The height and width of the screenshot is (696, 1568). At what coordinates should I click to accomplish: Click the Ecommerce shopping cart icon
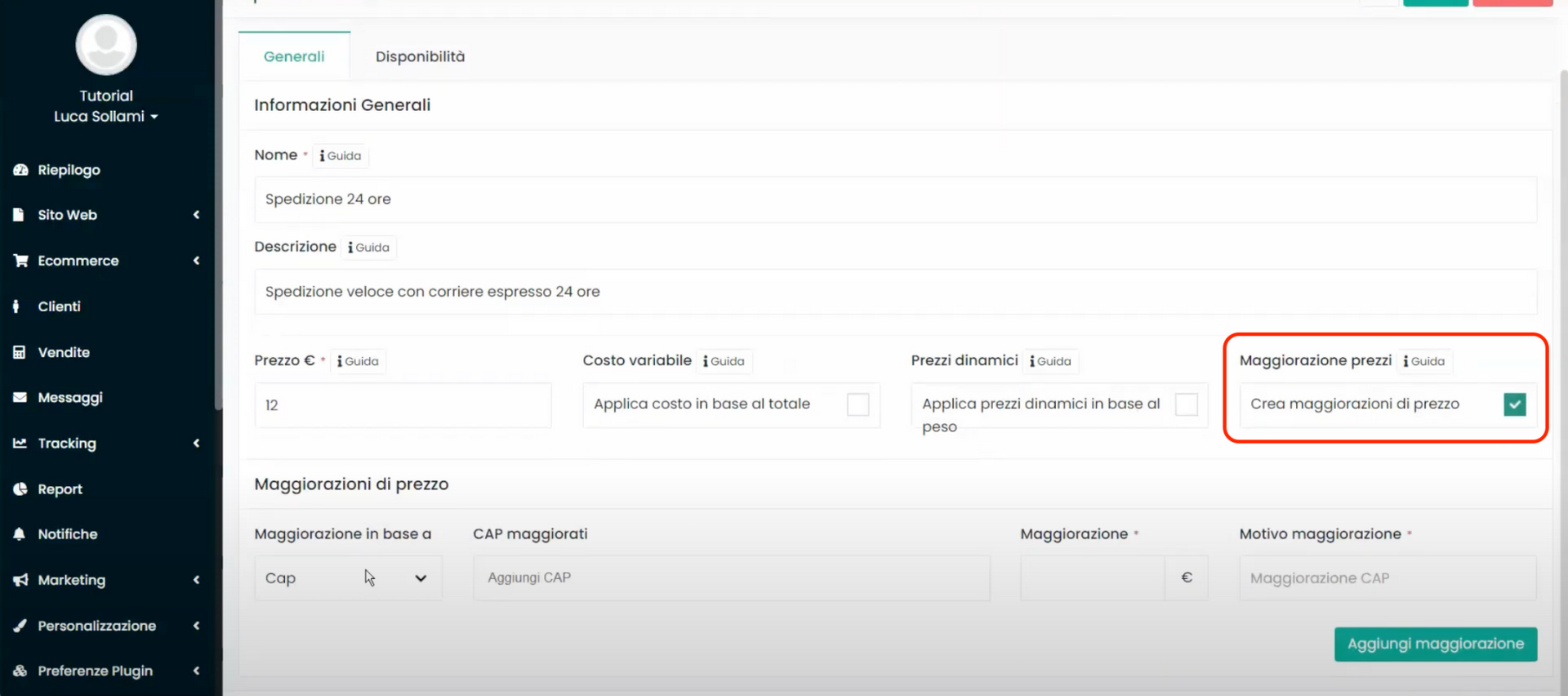[x=20, y=261]
